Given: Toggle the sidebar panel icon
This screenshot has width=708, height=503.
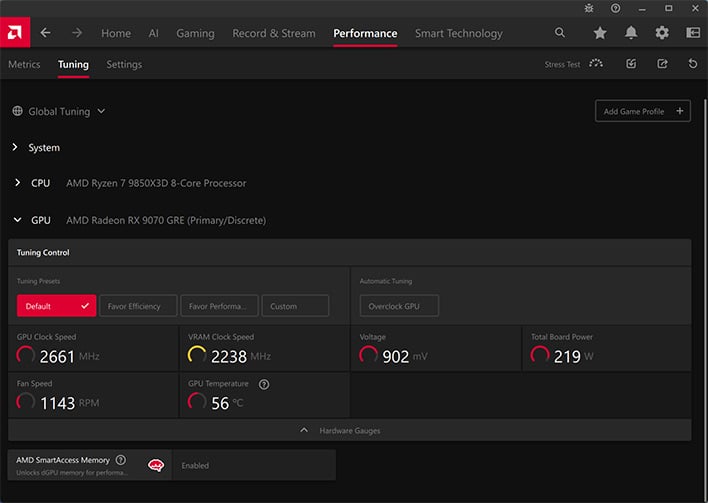Looking at the screenshot, I should point(693,33).
